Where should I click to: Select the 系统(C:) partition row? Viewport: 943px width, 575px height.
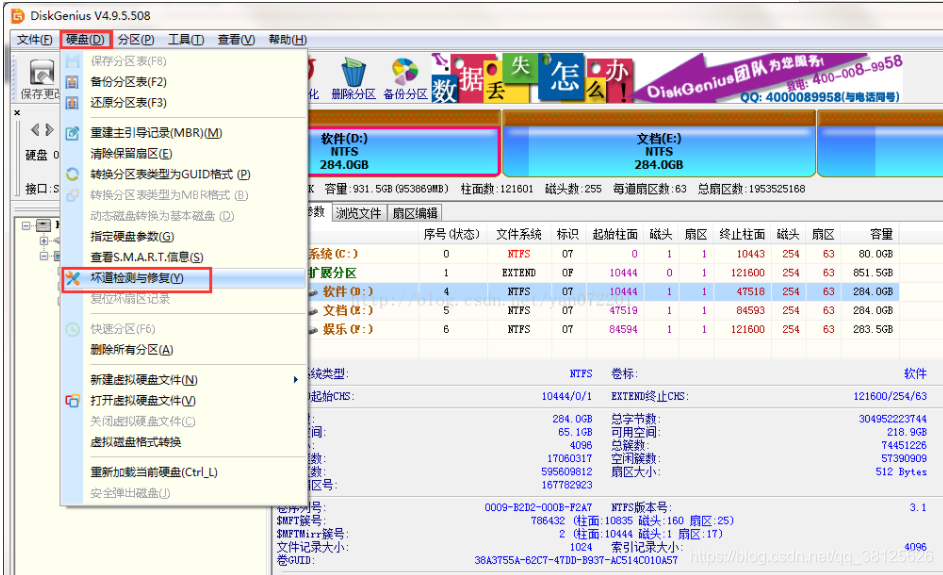pyautogui.click(x=603, y=254)
